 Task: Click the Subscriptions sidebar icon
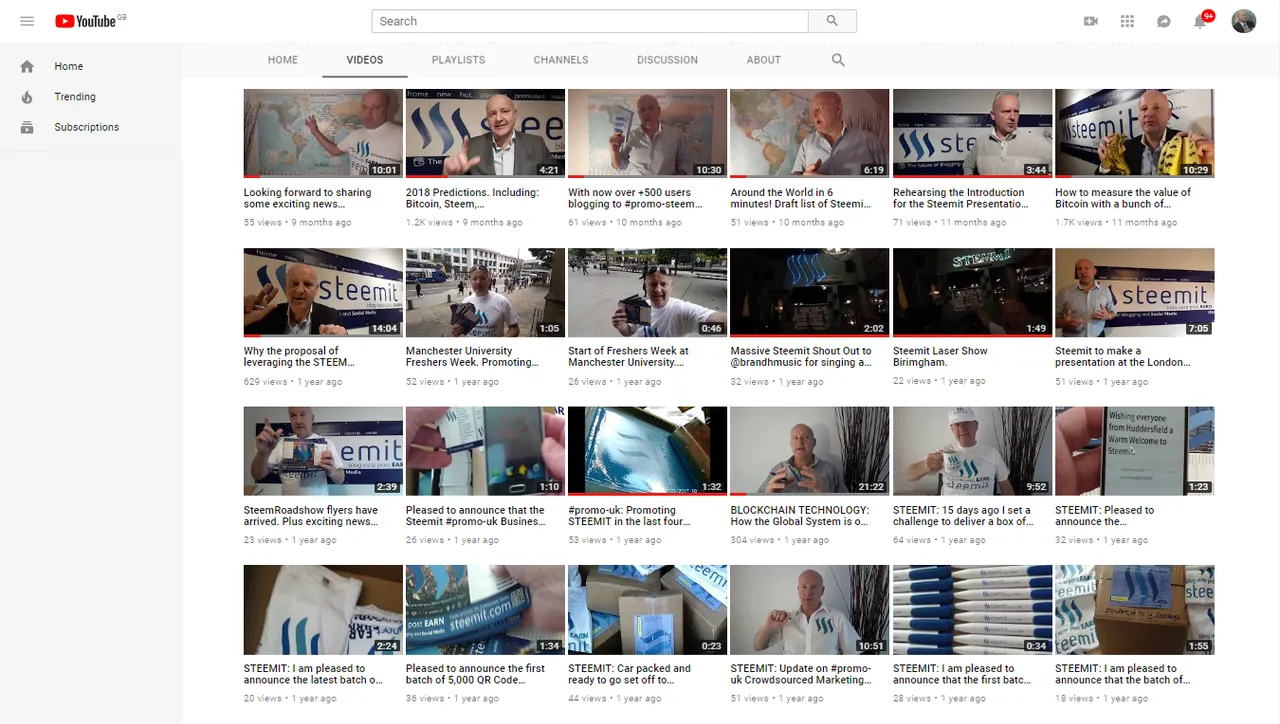click(x=27, y=127)
